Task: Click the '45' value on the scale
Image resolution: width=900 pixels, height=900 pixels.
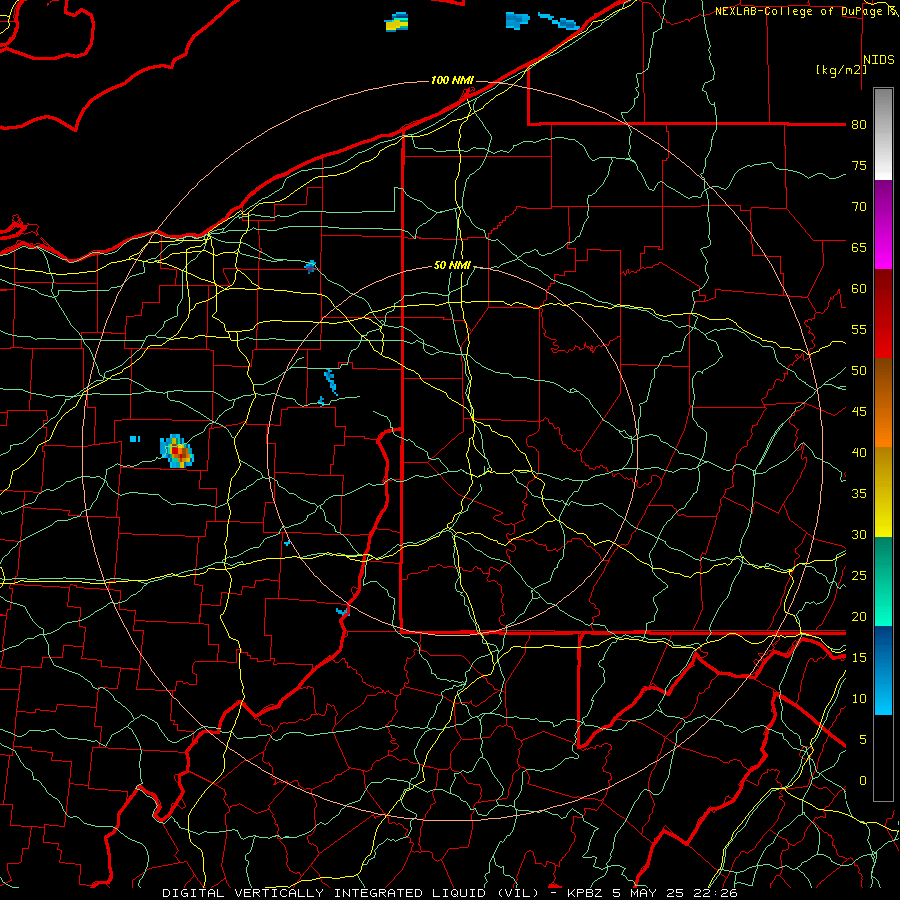Action: pyautogui.click(x=859, y=412)
